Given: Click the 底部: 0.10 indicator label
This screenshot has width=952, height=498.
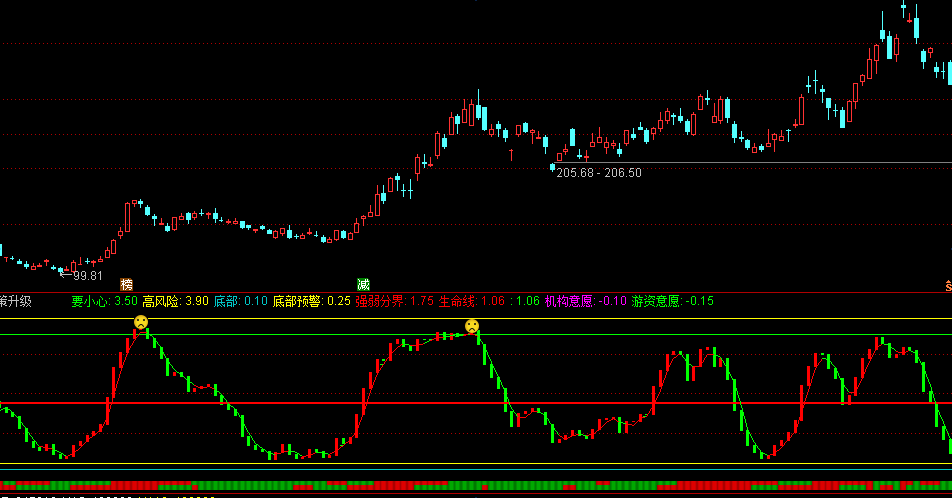Looking at the screenshot, I should pos(240,301).
